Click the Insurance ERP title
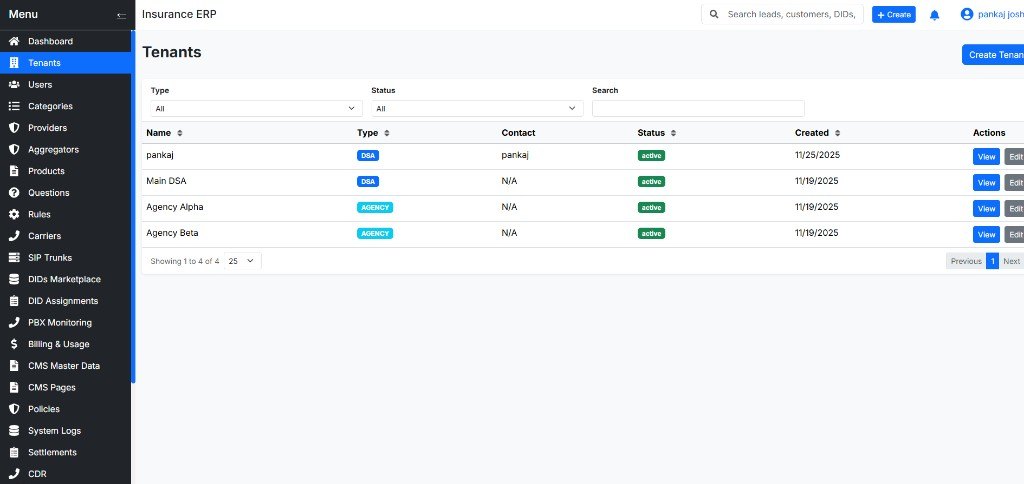This screenshot has width=1024, height=484. point(179,14)
